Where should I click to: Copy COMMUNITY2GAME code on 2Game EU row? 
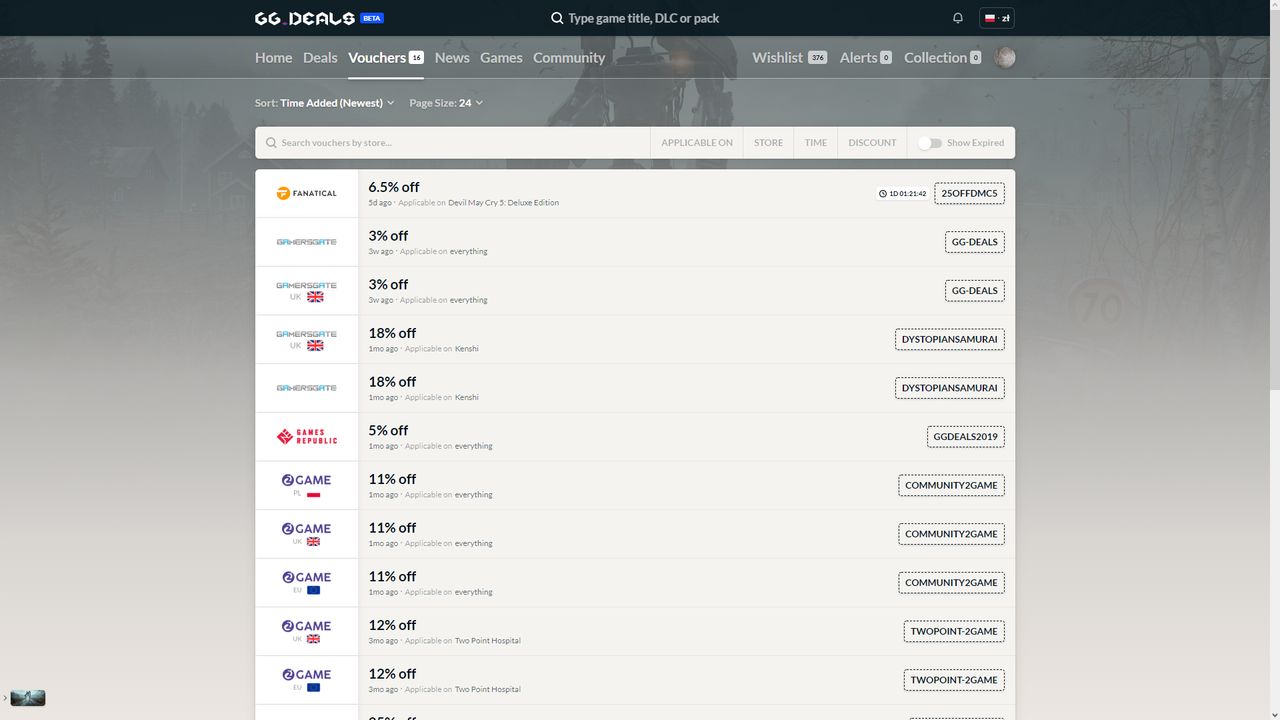[951, 582]
